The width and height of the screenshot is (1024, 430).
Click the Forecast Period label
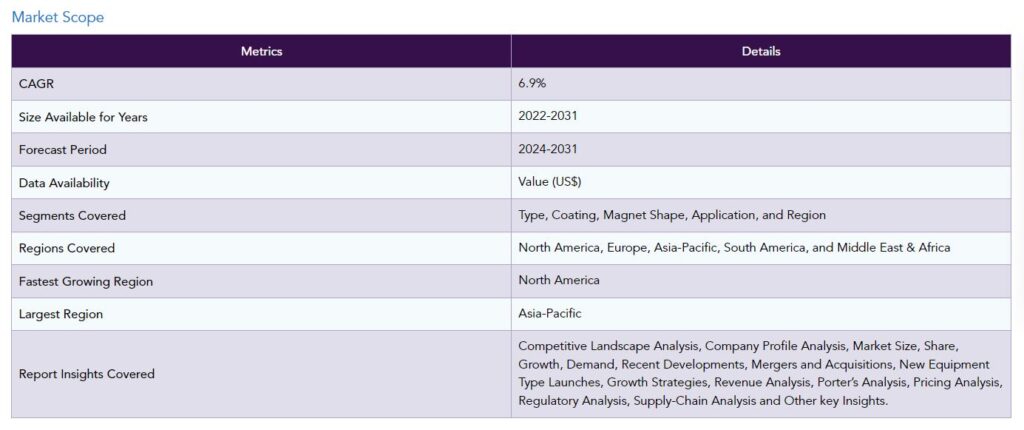click(63, 150)
